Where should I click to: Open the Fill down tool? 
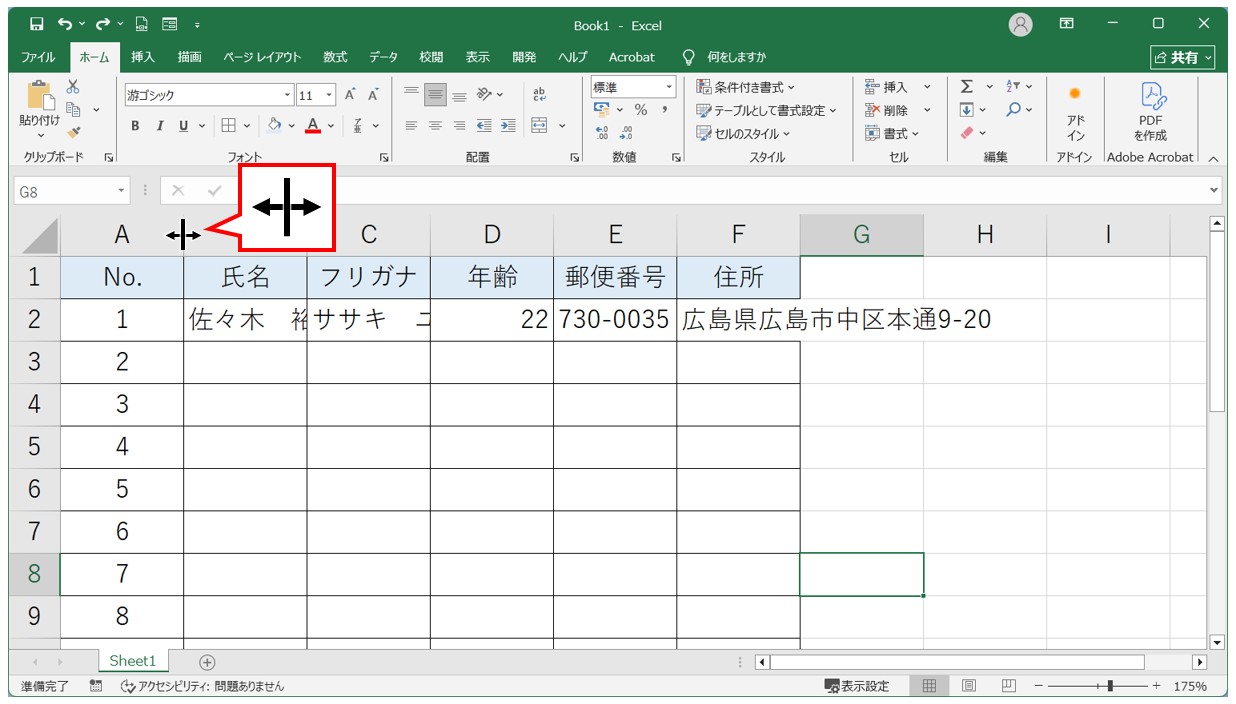pyautogui.click(x=967, y=110)
